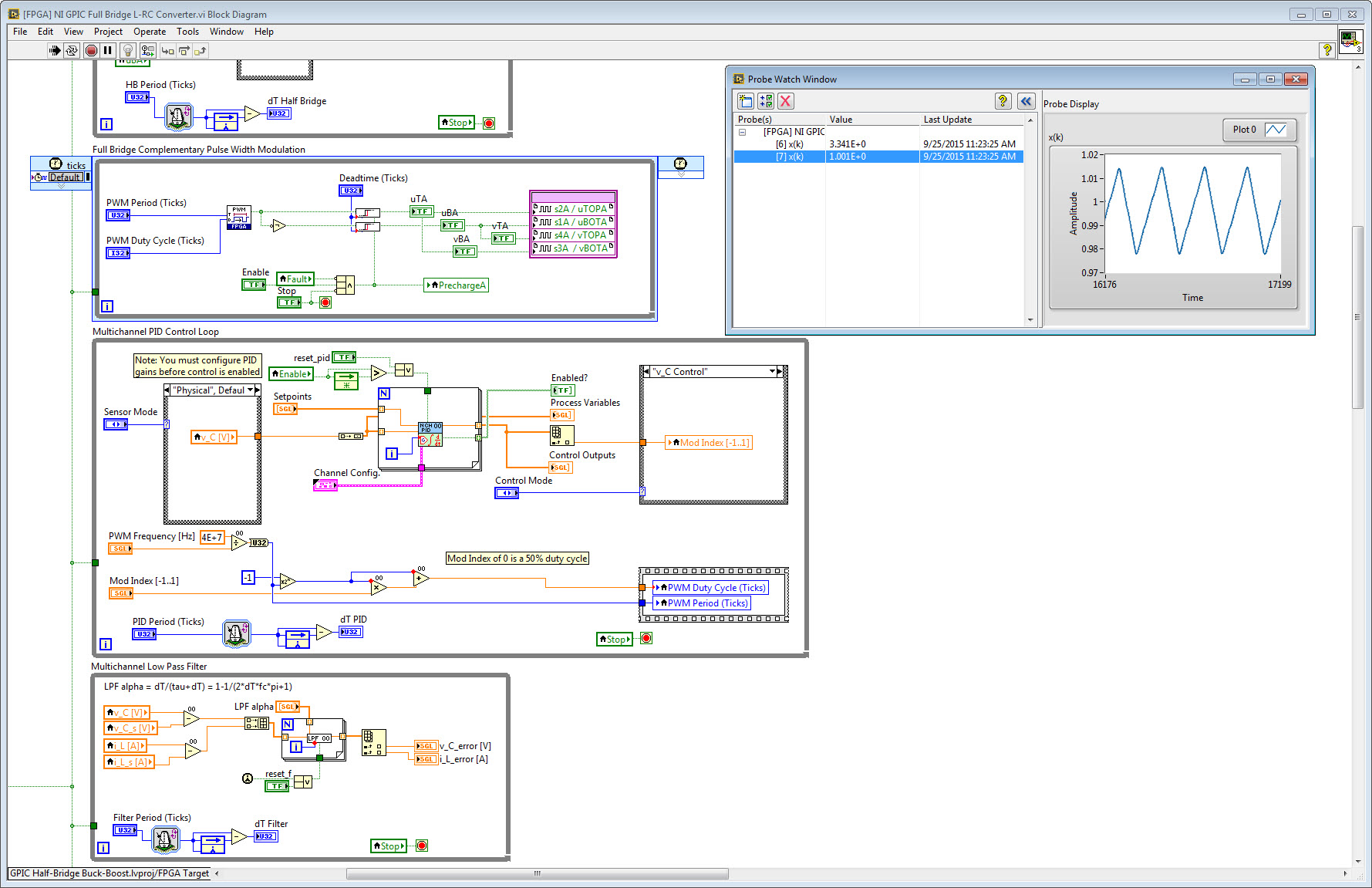Click the s2A / uTOPA FPGA I/O item
The width and height of the screenshot is (1372, 888).
click(573, 209)
